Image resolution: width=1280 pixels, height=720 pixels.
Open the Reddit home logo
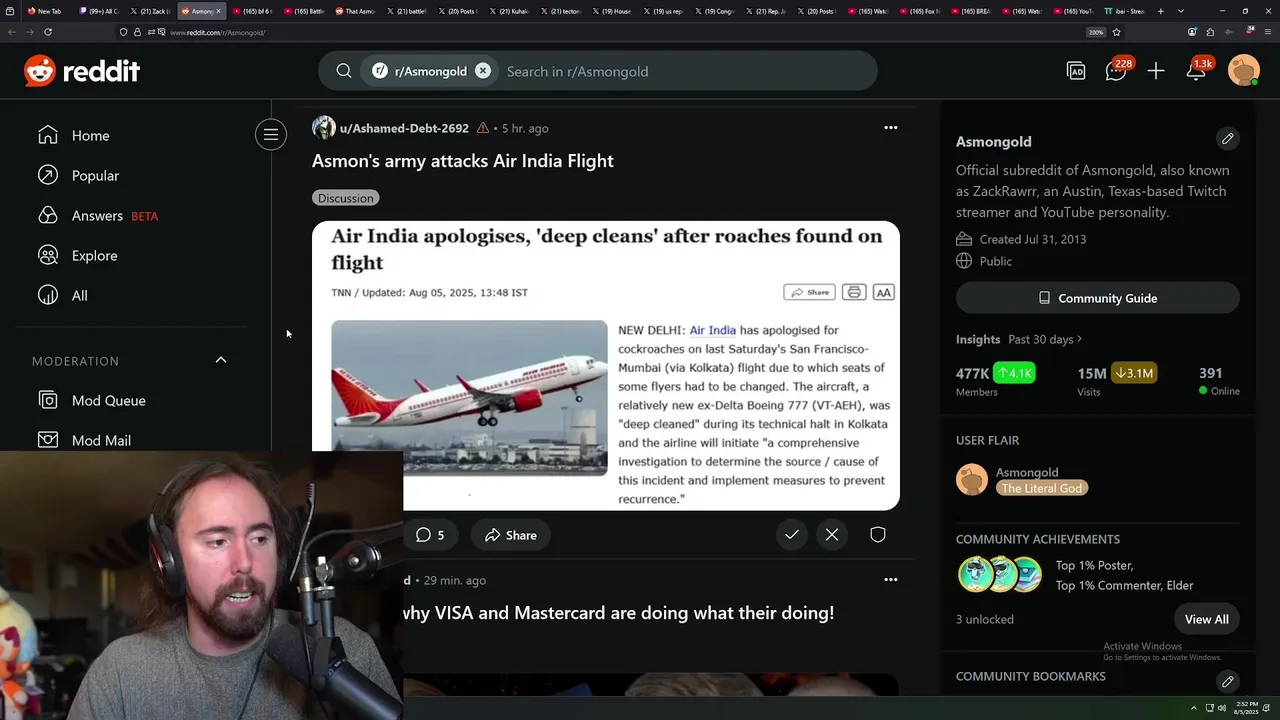pyautogui.click(x=82, y=71)
